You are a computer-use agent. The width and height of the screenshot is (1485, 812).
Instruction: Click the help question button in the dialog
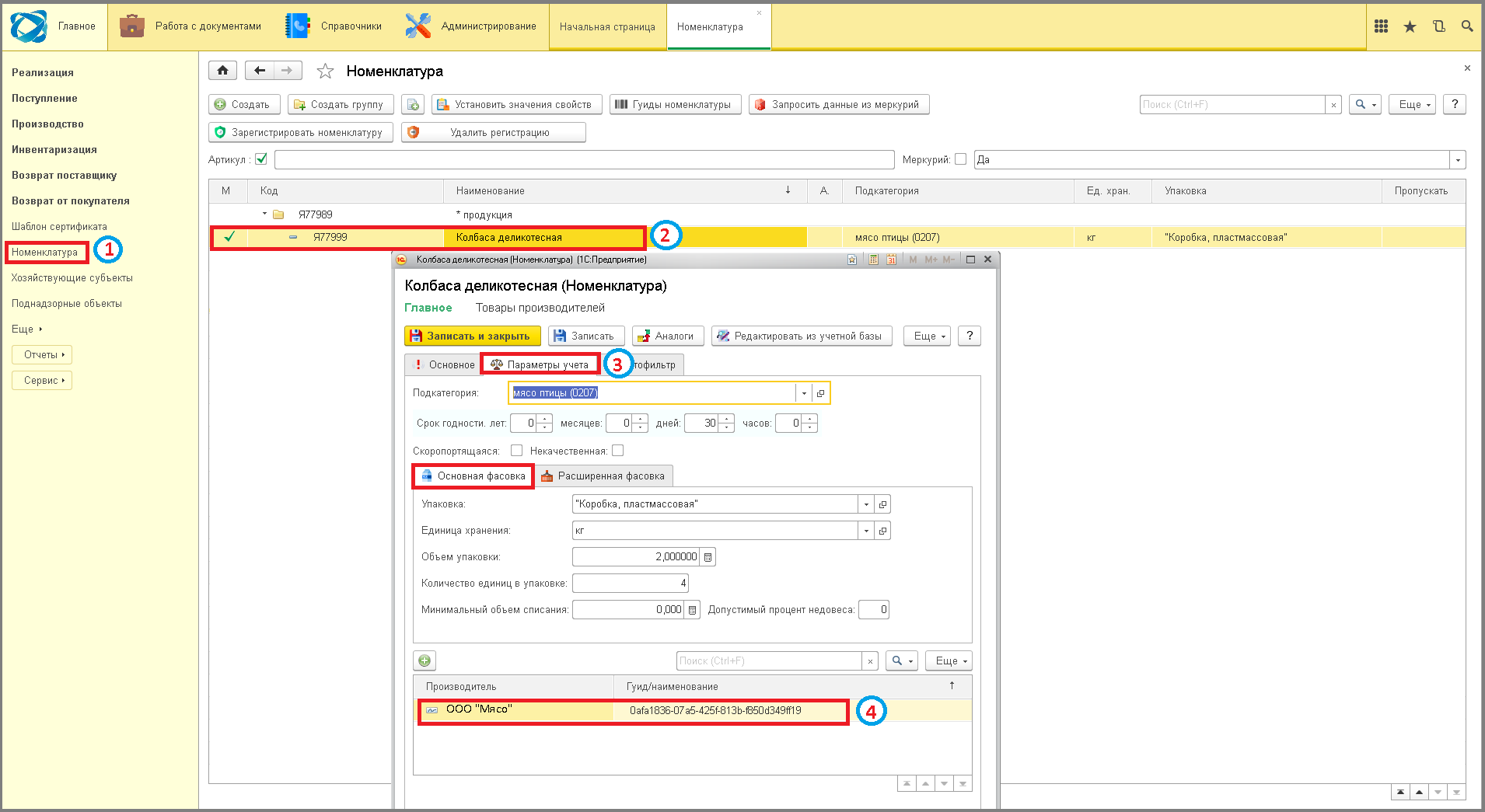pos(969,336)
